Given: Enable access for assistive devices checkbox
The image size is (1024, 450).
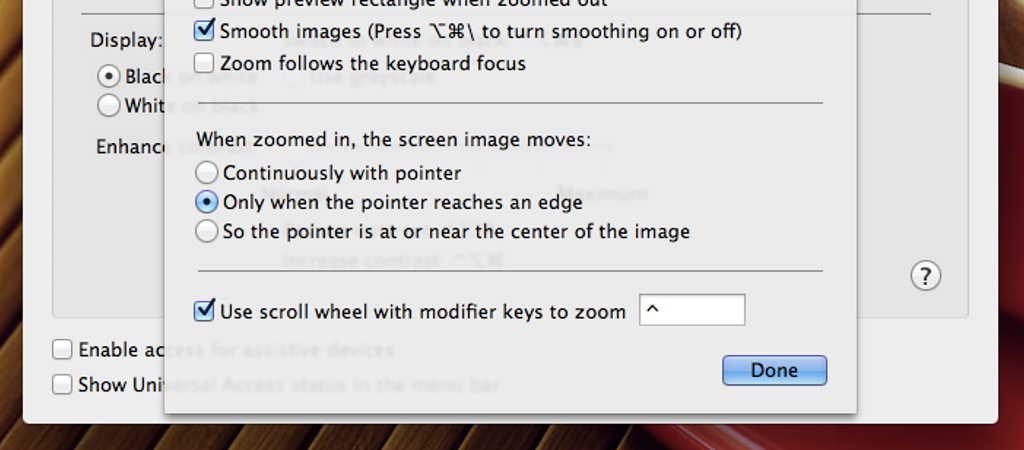Looking at the screenshot, I should [x=62, y=349].
